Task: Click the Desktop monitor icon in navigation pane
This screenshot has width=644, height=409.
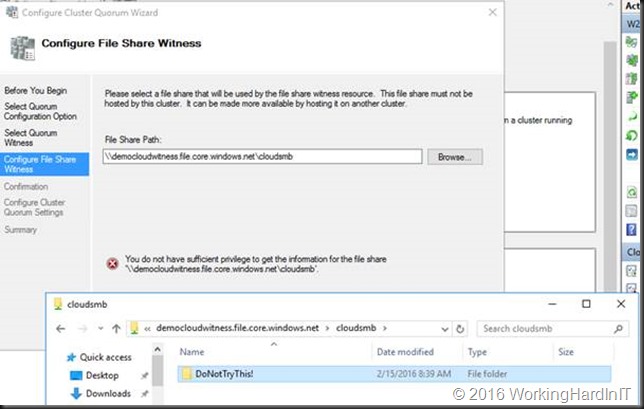Action: [x=76, y=375]
